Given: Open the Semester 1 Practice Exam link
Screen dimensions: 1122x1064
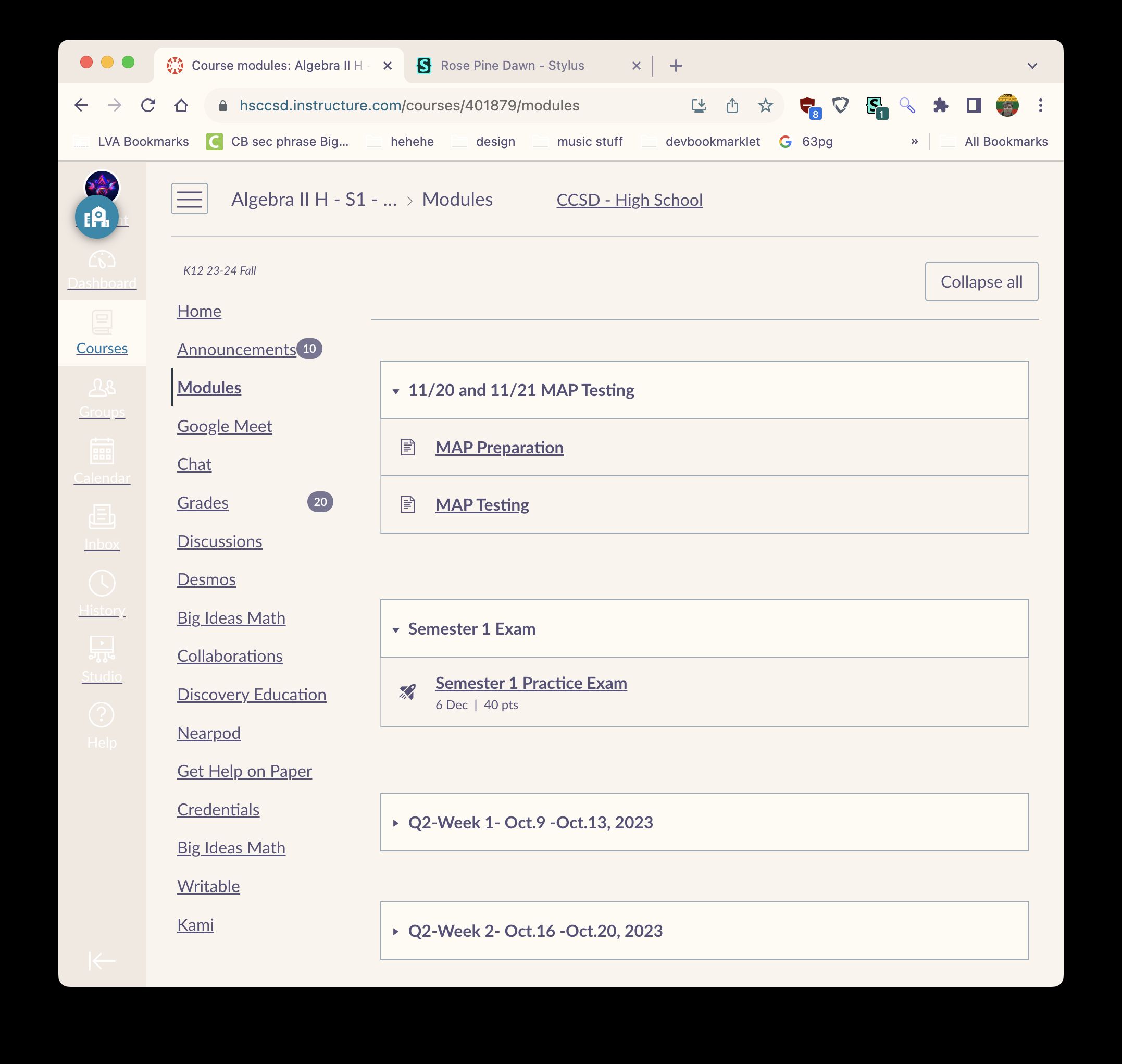Looking at the screenshot, I should pos(531,683).
